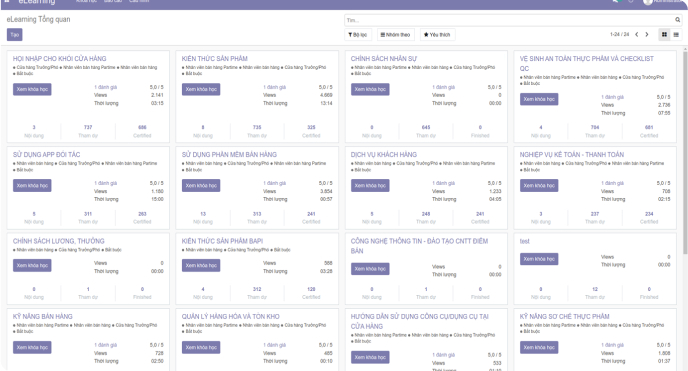Image resolution: width=688 pixels, height=371 pixels.
Task: Open course KIẾN THỨC SẢN PHẨM BAPI
Action: click(x=222, y=241)
